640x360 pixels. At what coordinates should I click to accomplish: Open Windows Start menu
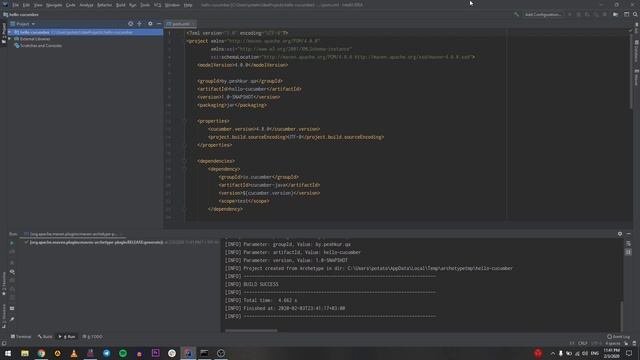7,353
